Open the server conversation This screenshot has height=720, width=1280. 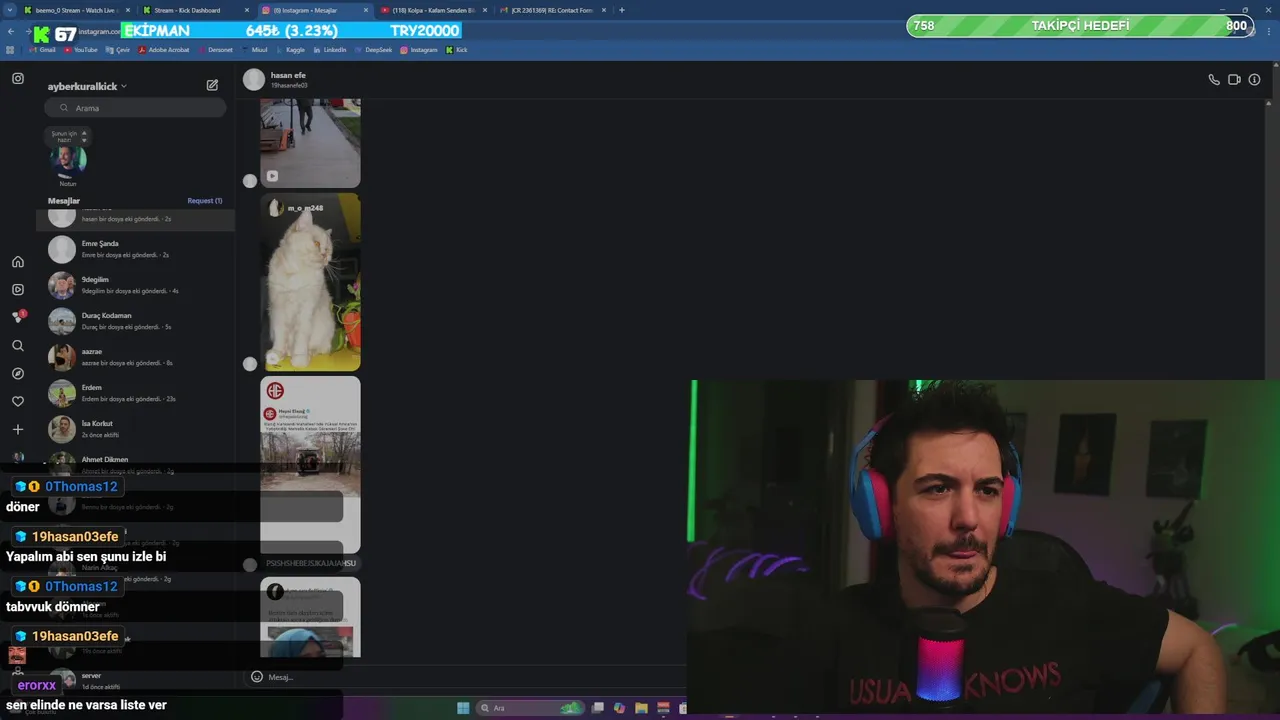(x=136, y=681)
